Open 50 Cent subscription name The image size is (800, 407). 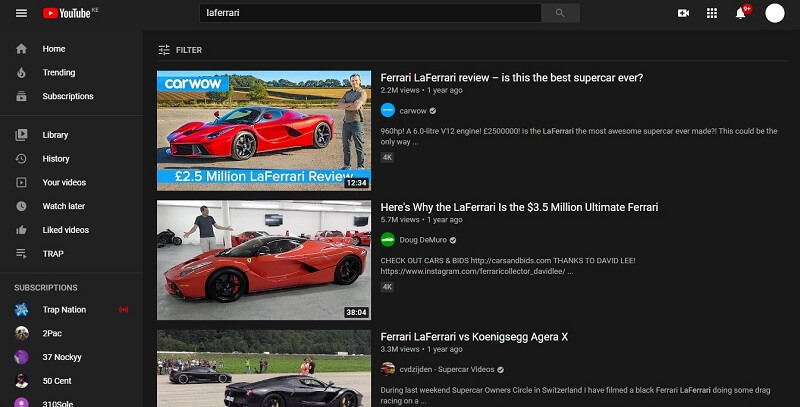57,381
